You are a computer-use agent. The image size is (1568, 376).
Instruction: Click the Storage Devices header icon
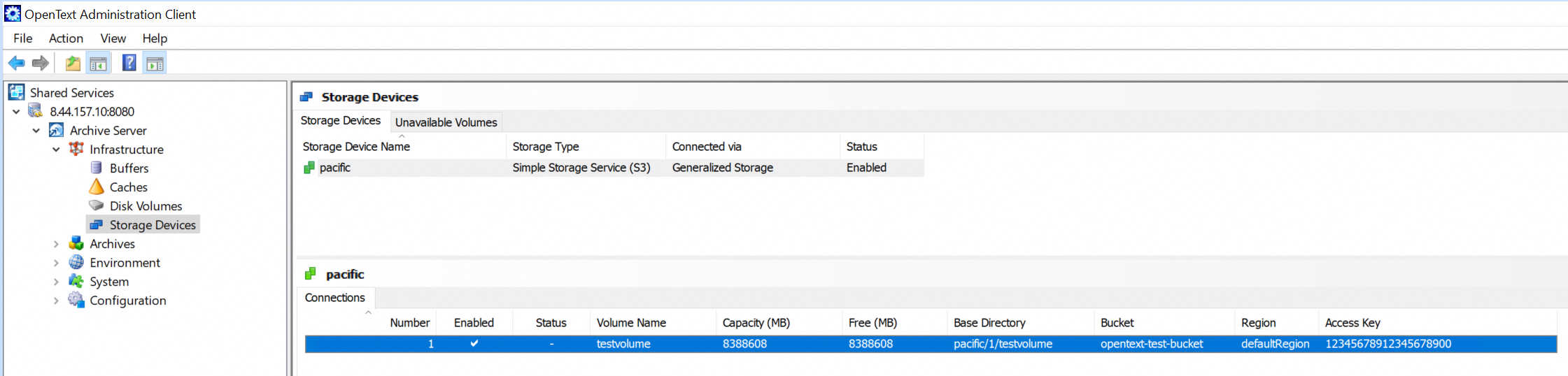pos(306,97)
